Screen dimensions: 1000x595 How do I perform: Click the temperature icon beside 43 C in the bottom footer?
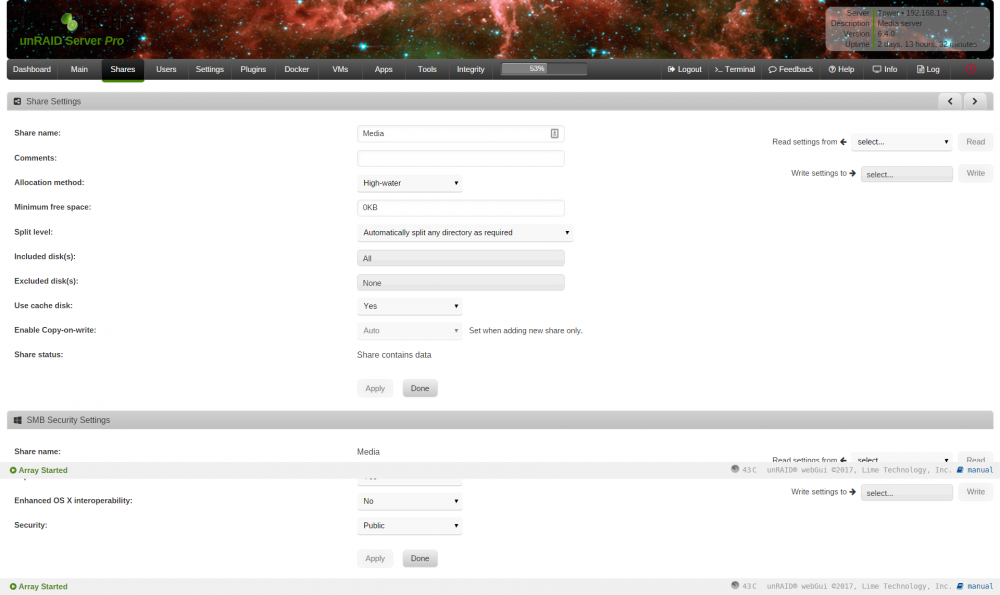(735, 585)
